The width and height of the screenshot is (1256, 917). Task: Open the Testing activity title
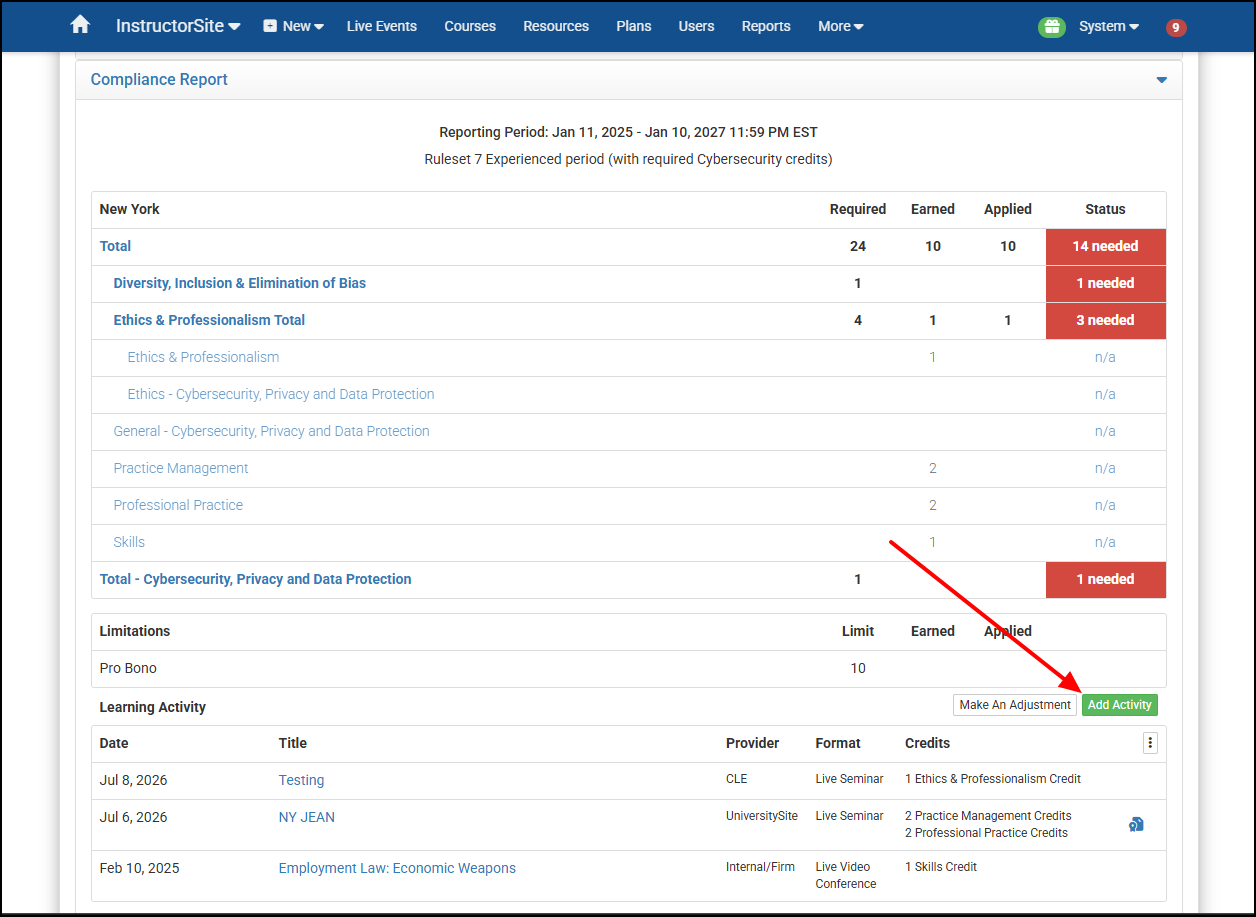click(x=301, y=780)
